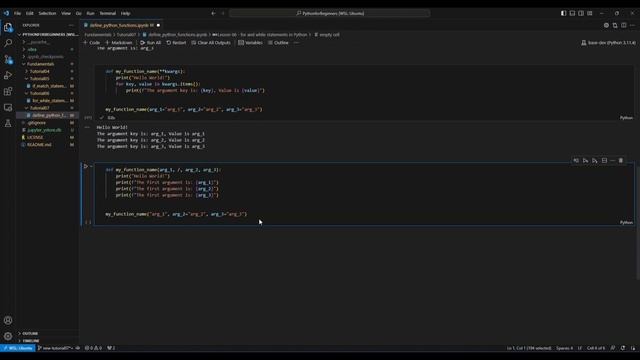Open the View menu
Screen dimensions: 640x360
[x=66, y=13]
